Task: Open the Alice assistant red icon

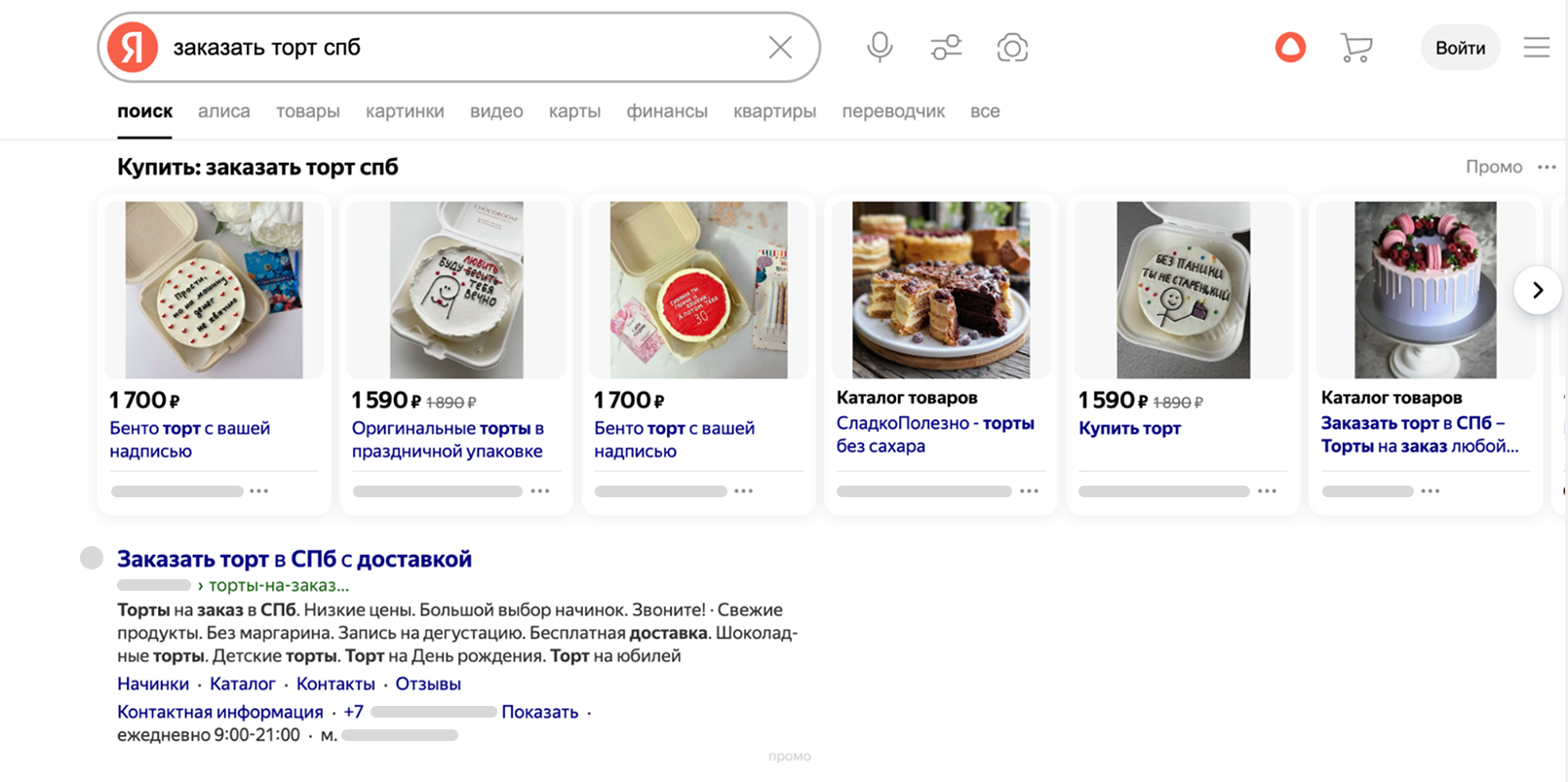Action: coord(1290,47)
